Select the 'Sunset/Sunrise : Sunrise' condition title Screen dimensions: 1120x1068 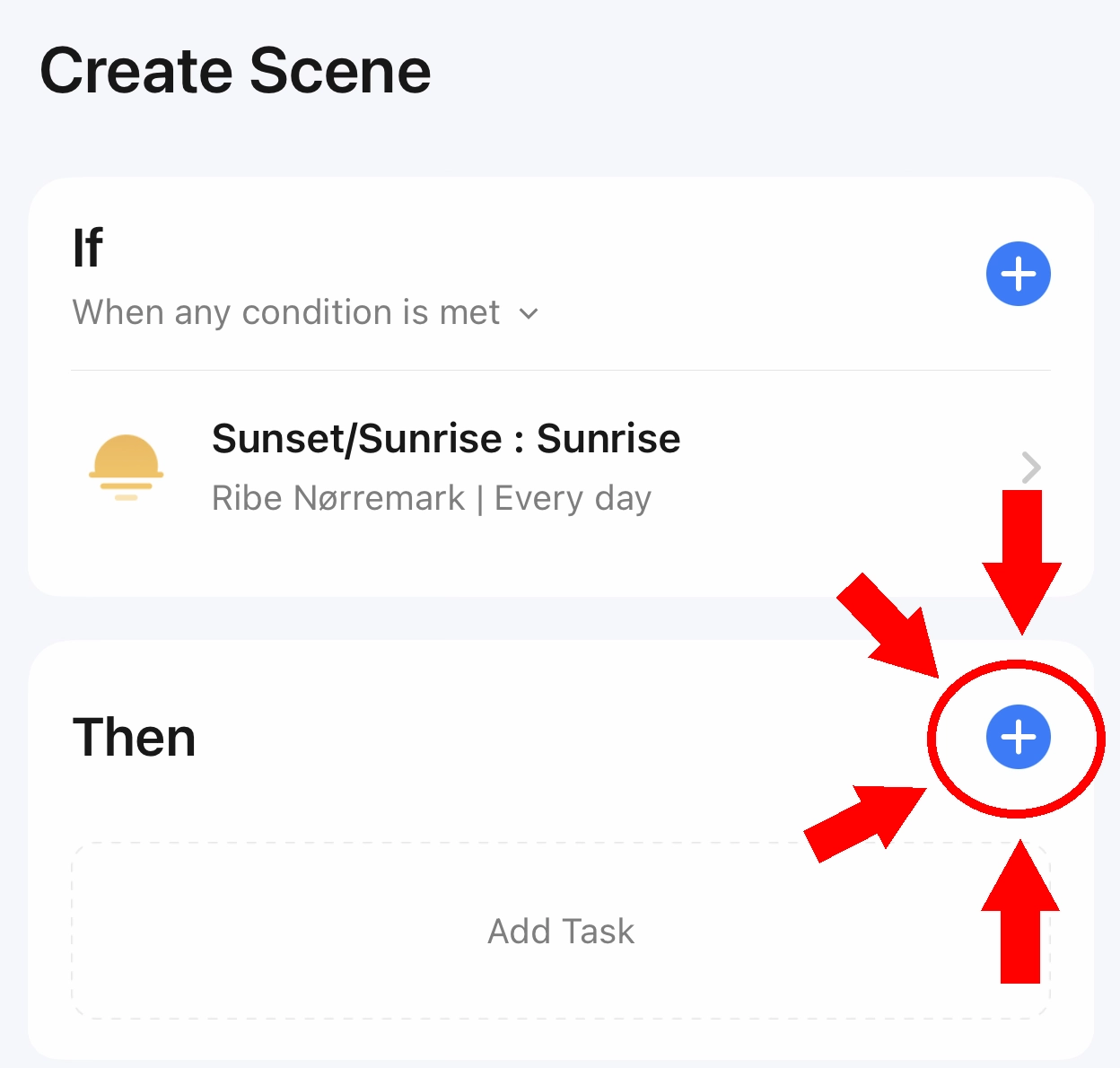tap(446, 439)
